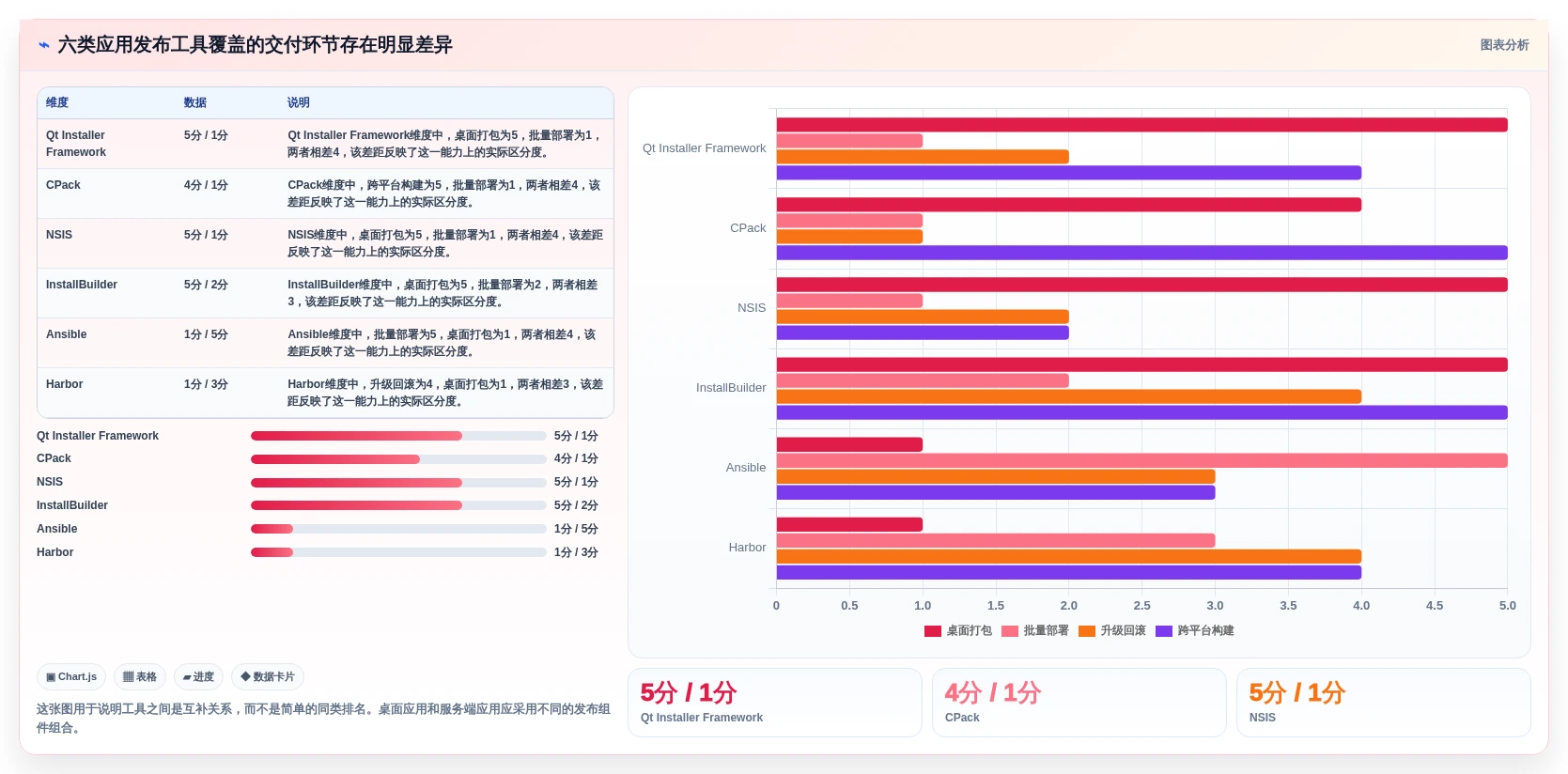The height and width of the screenshot is (774, 1568).
Task: Select the Chart.js tag chip
Action: (71, 676)
